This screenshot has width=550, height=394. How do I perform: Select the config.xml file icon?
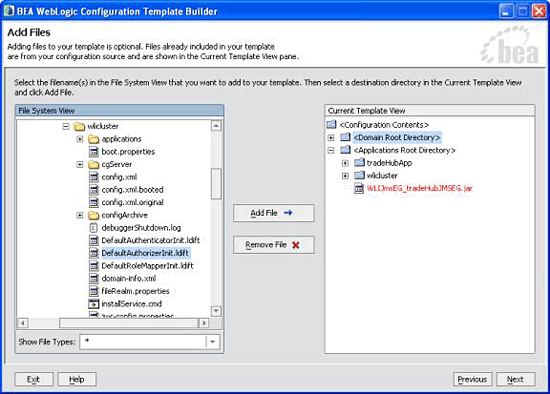pyautogui.click(x=93, y=177)
